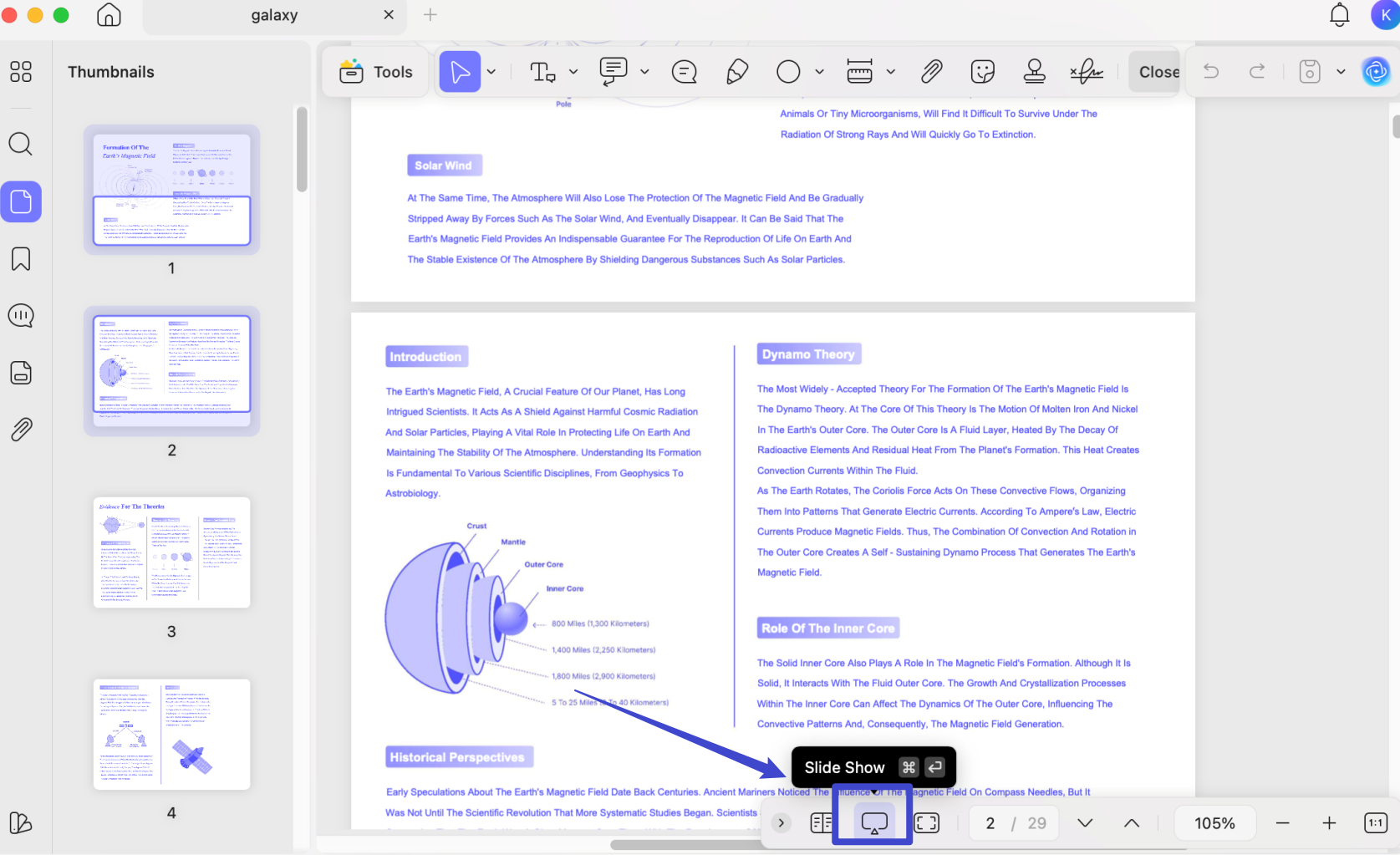Expand the shape tool options arrow

pos(819,72)
